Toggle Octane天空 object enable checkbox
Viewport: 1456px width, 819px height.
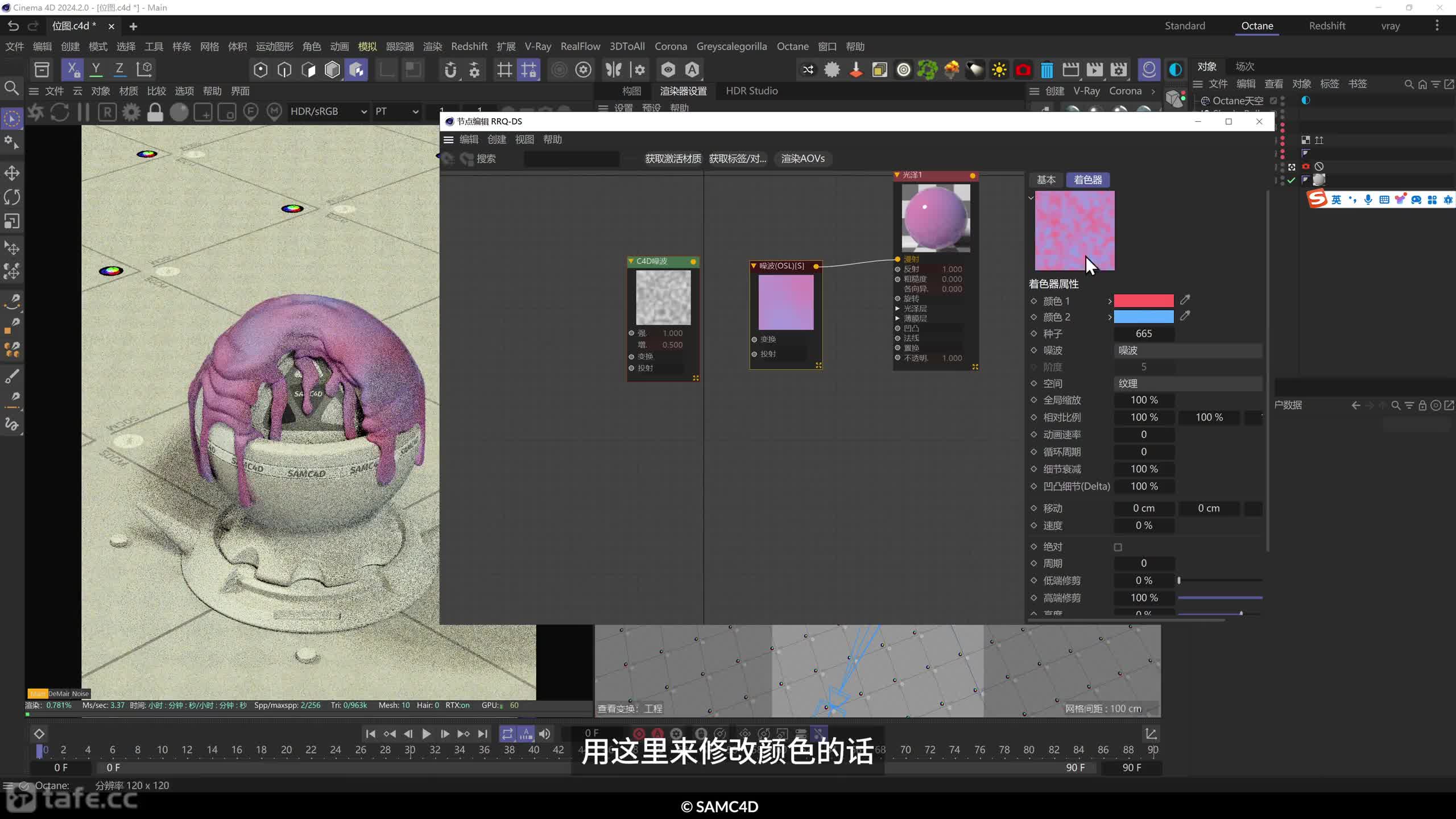pyautogui.click(x=1273, y=101)
